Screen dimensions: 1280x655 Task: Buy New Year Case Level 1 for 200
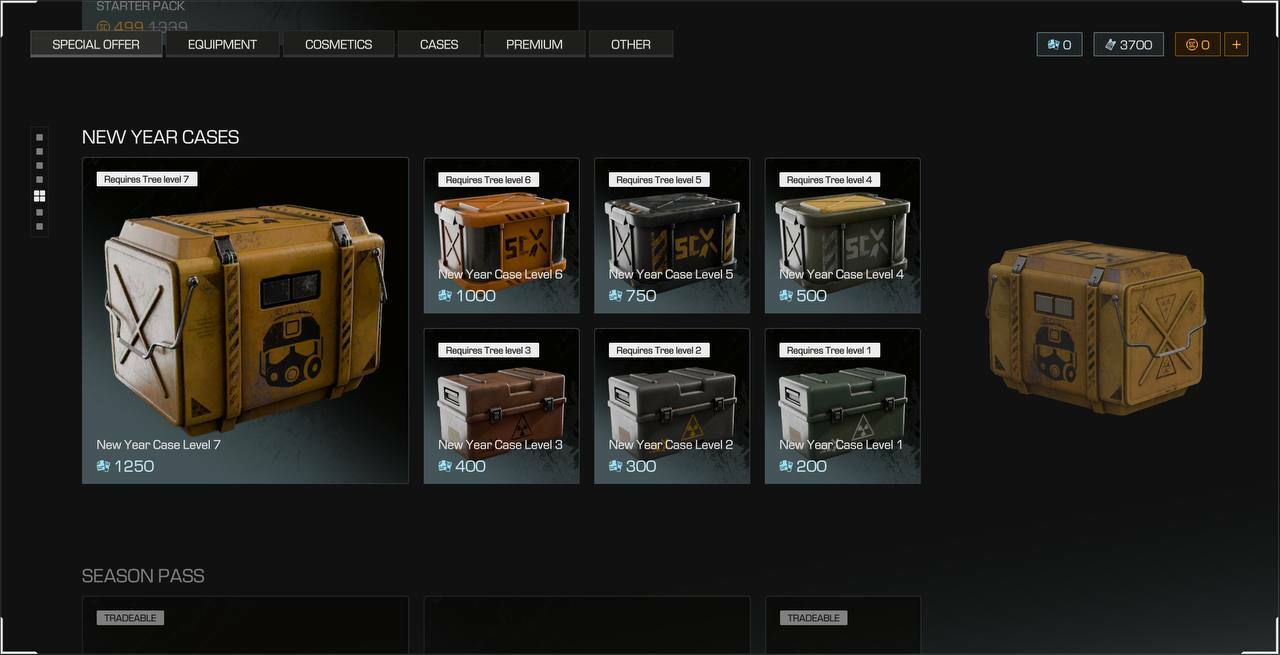pyautogui.click(x=843, y=406)
